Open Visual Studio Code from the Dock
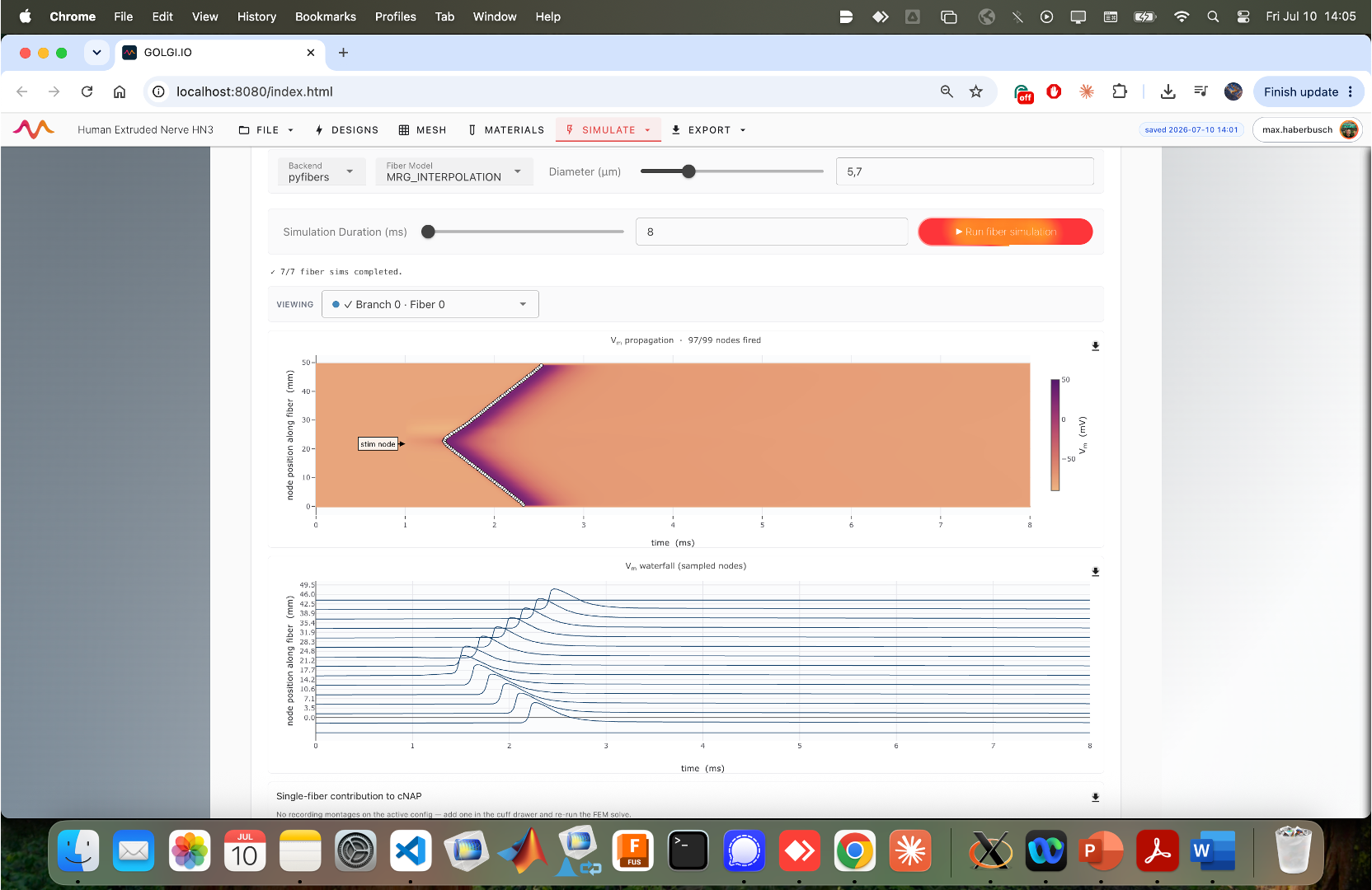1372x890 pixels. click(411, 851)
